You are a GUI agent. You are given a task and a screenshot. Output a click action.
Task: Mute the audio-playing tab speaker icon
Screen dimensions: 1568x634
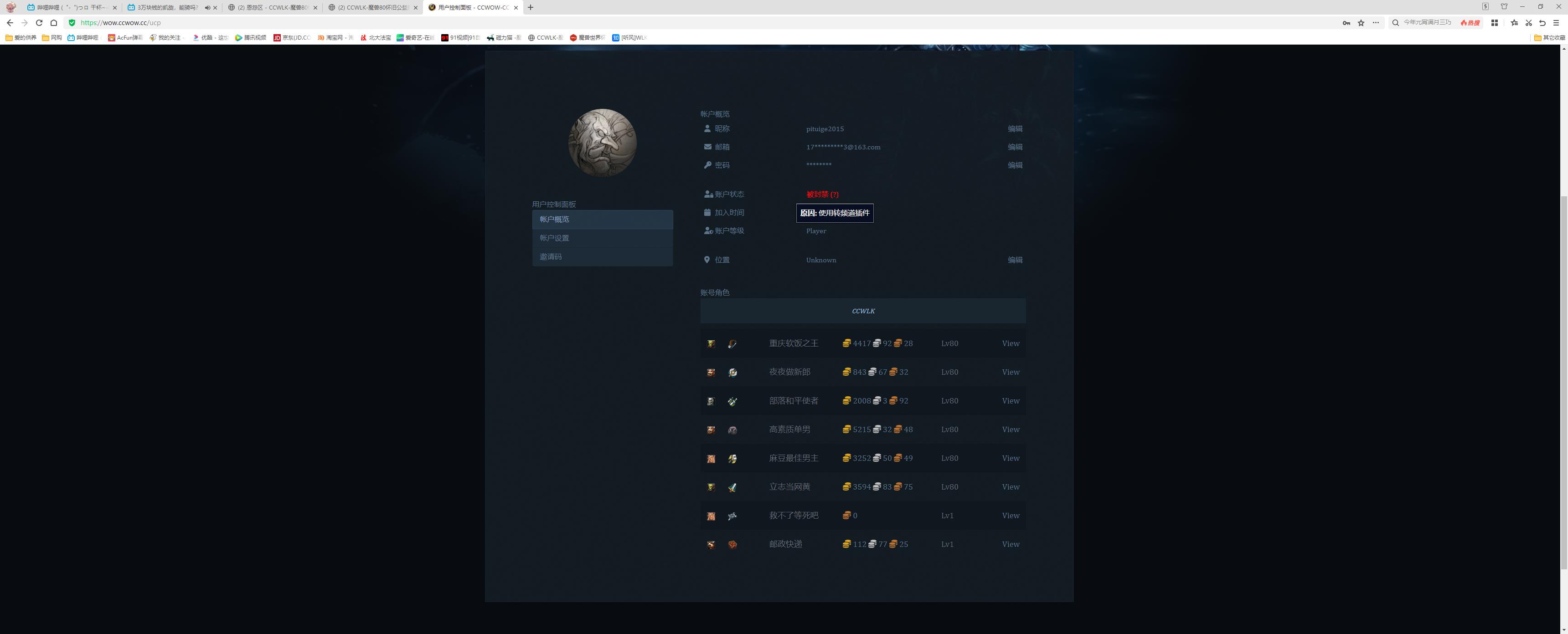click(x=207, y=8)
